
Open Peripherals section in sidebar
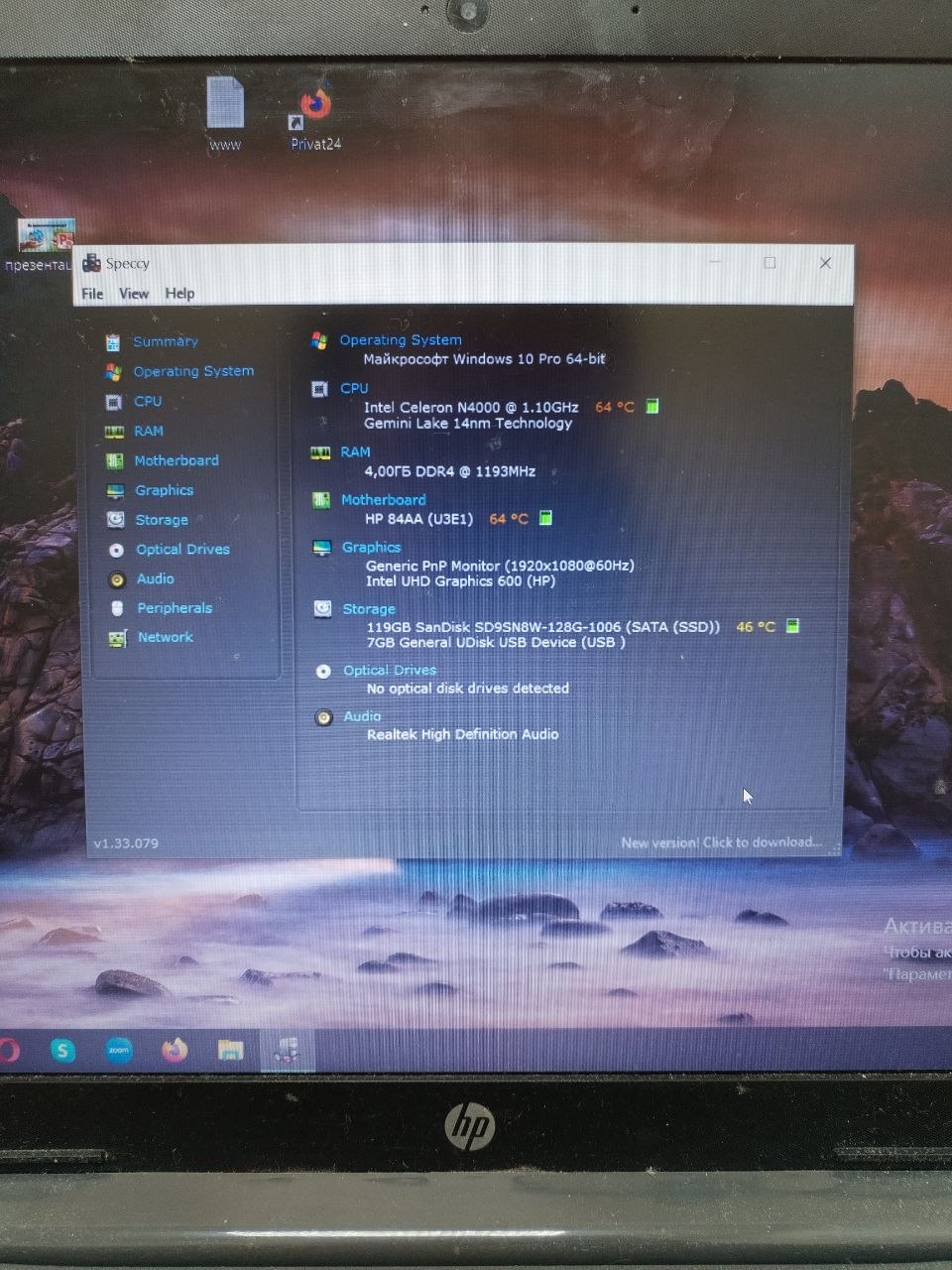(175, 608)
